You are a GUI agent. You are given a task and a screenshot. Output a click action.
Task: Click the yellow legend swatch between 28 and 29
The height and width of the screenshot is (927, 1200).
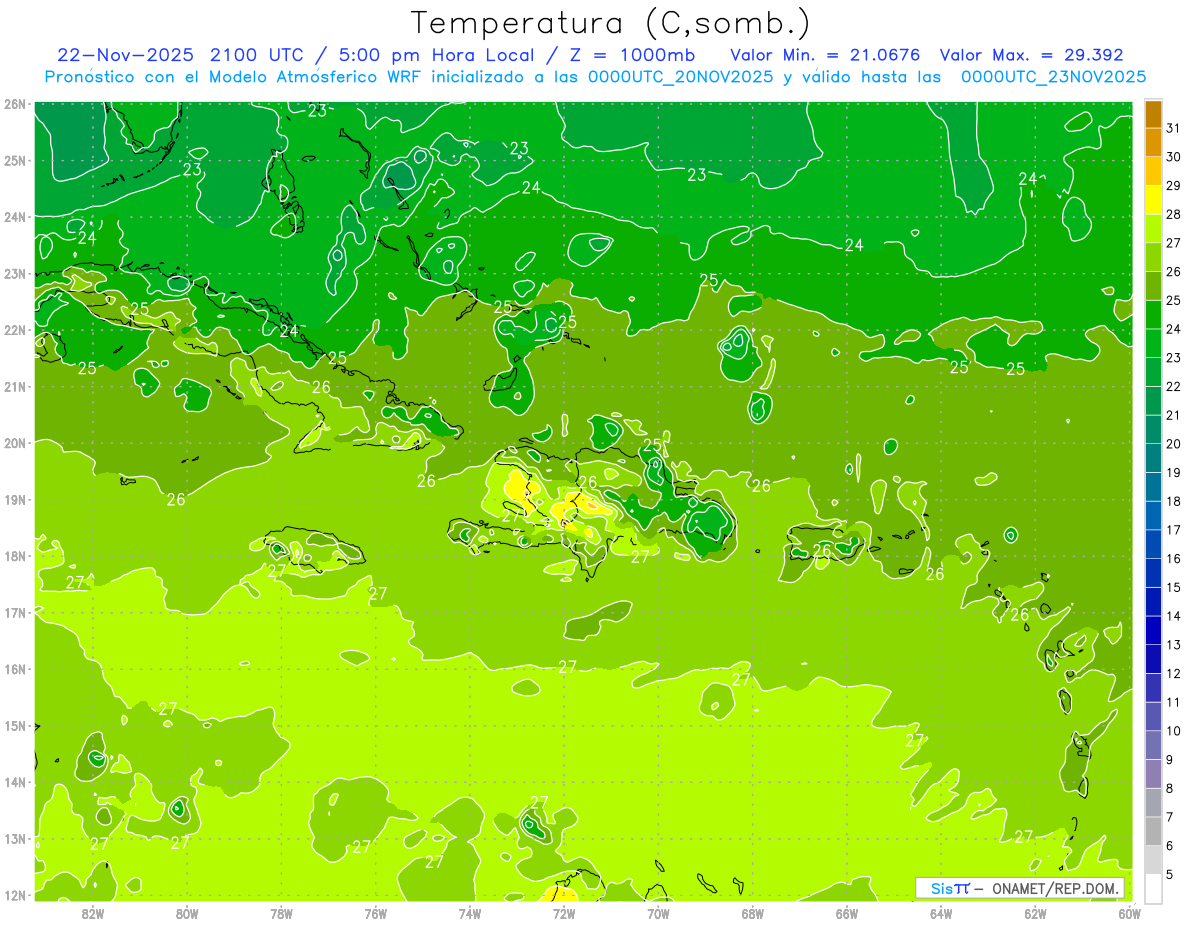pos(1153,199)
